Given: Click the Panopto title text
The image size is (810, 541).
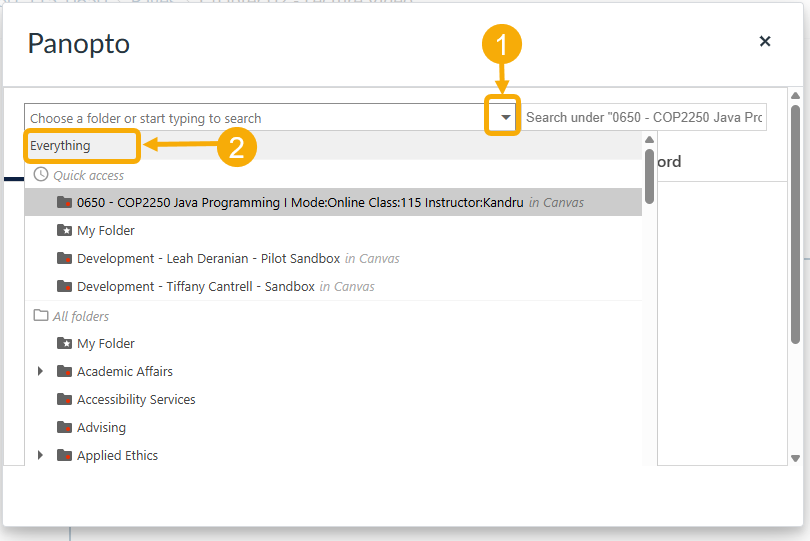Looking at the screenshot, I should pos(79,44).
